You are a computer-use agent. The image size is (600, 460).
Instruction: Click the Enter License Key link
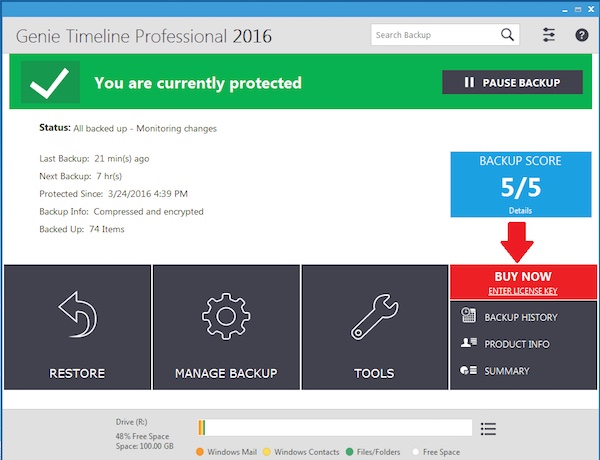(x=523, y=291)
